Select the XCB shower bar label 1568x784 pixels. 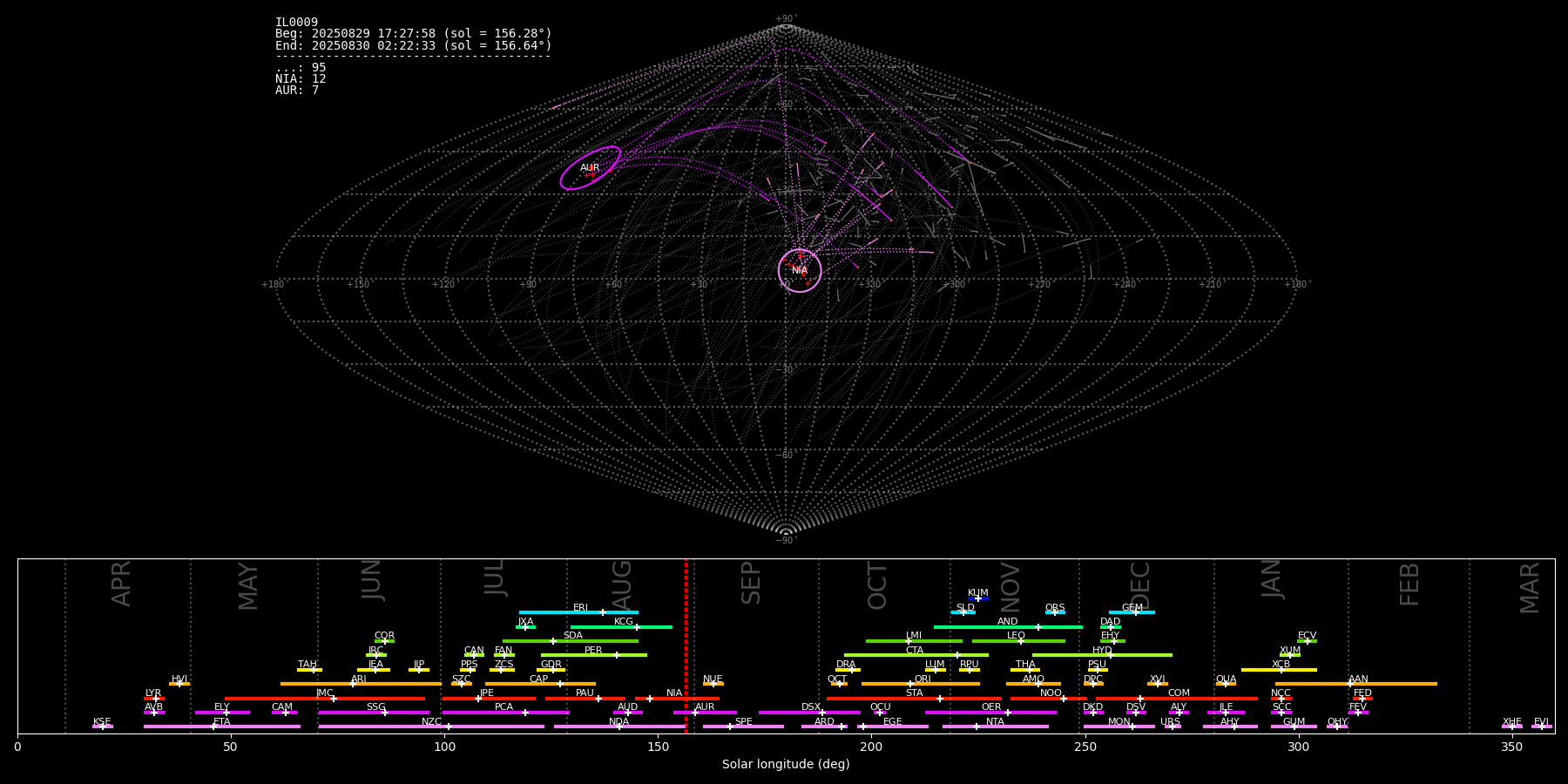point(1281,665)
